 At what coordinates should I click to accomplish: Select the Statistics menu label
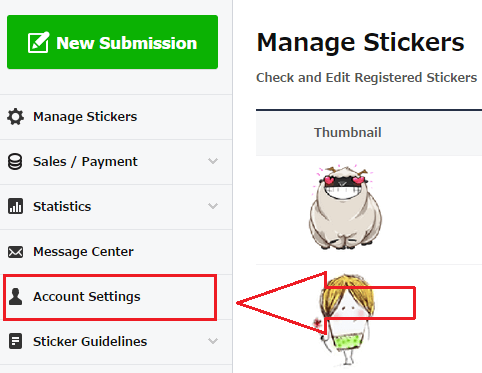pyautogui.click(x=62, y=207)
